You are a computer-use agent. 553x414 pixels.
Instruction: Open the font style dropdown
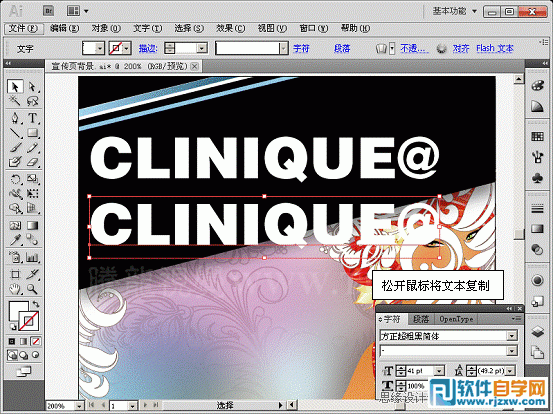[512, 351]
